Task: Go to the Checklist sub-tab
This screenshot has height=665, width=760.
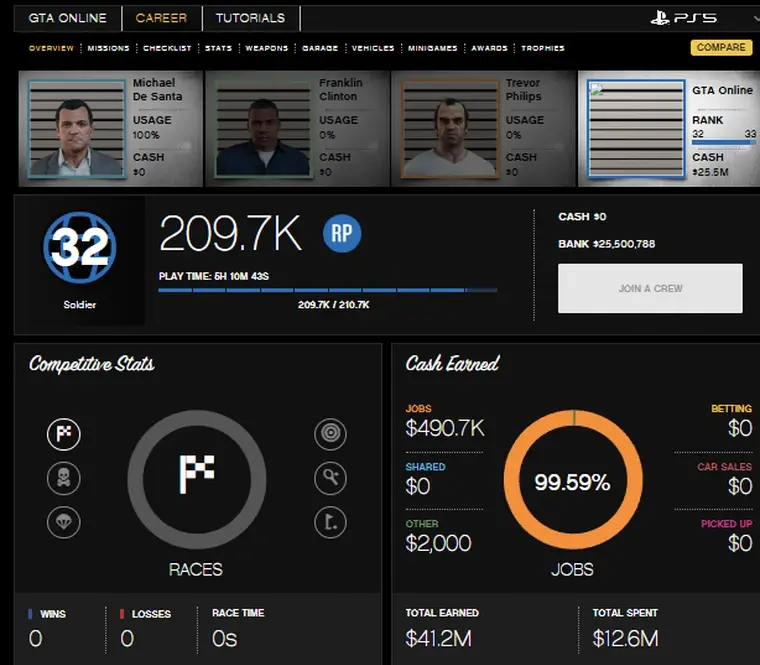Action: click(x=167, y=48)
